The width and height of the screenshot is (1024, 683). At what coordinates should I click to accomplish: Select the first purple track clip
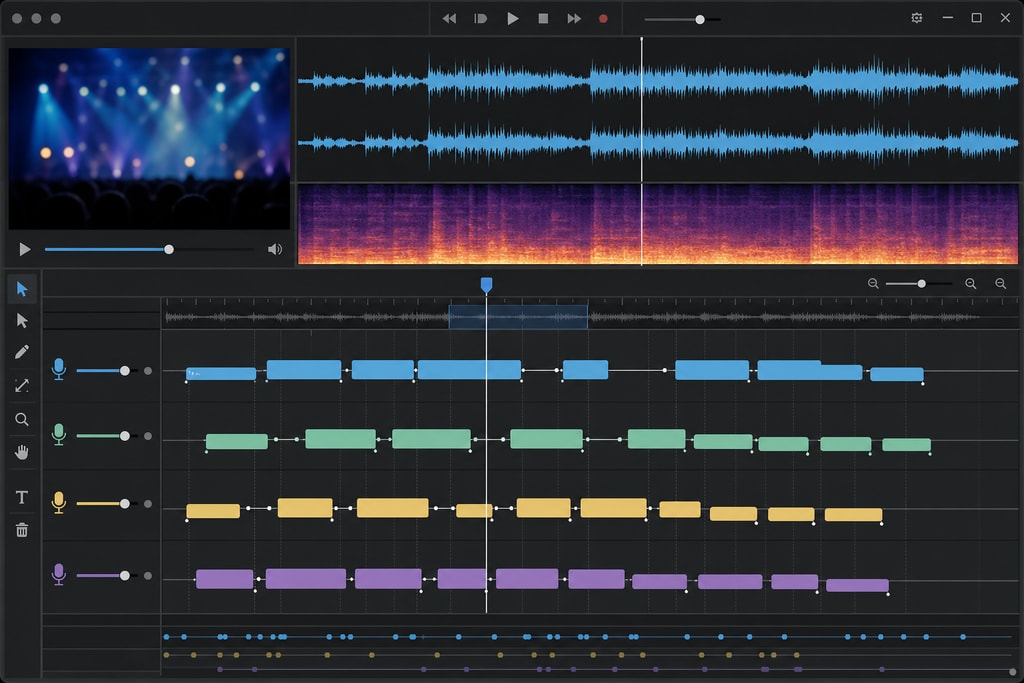pos(225,579)
